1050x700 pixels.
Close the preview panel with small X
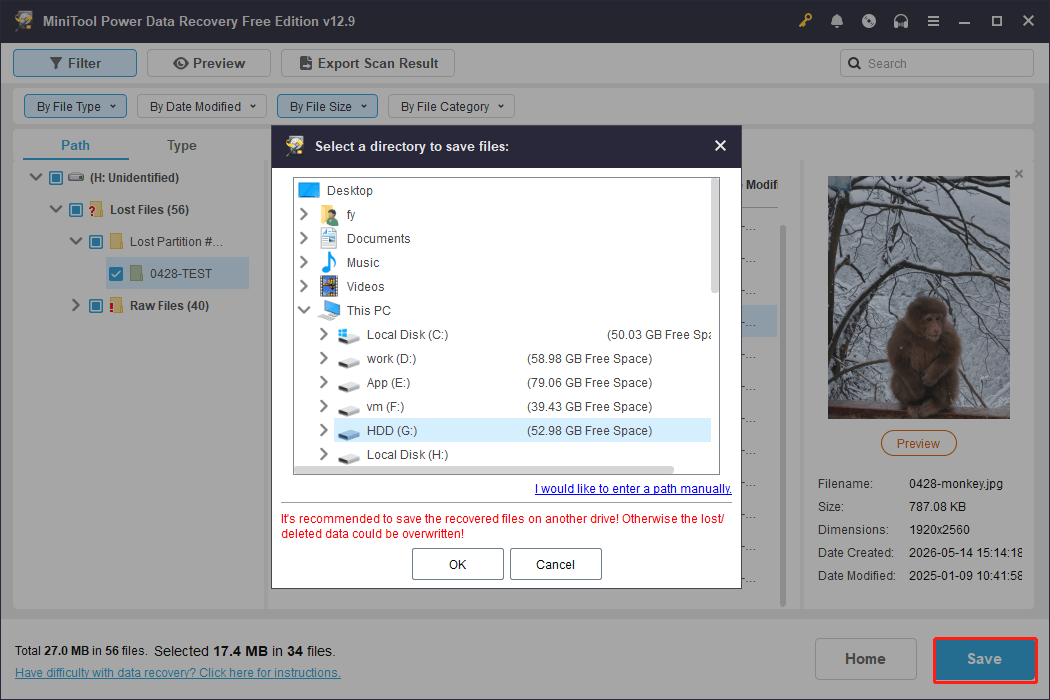(1019, 174)
